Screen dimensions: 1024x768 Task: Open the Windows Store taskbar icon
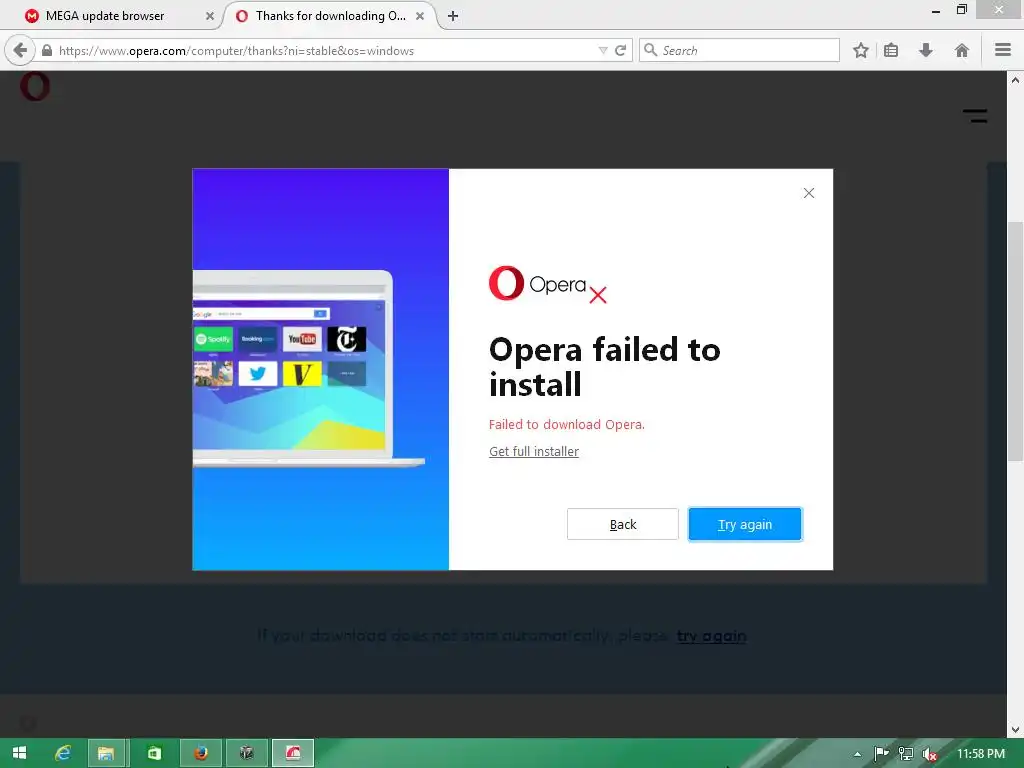pyautogui.click(x=153, y=753)
